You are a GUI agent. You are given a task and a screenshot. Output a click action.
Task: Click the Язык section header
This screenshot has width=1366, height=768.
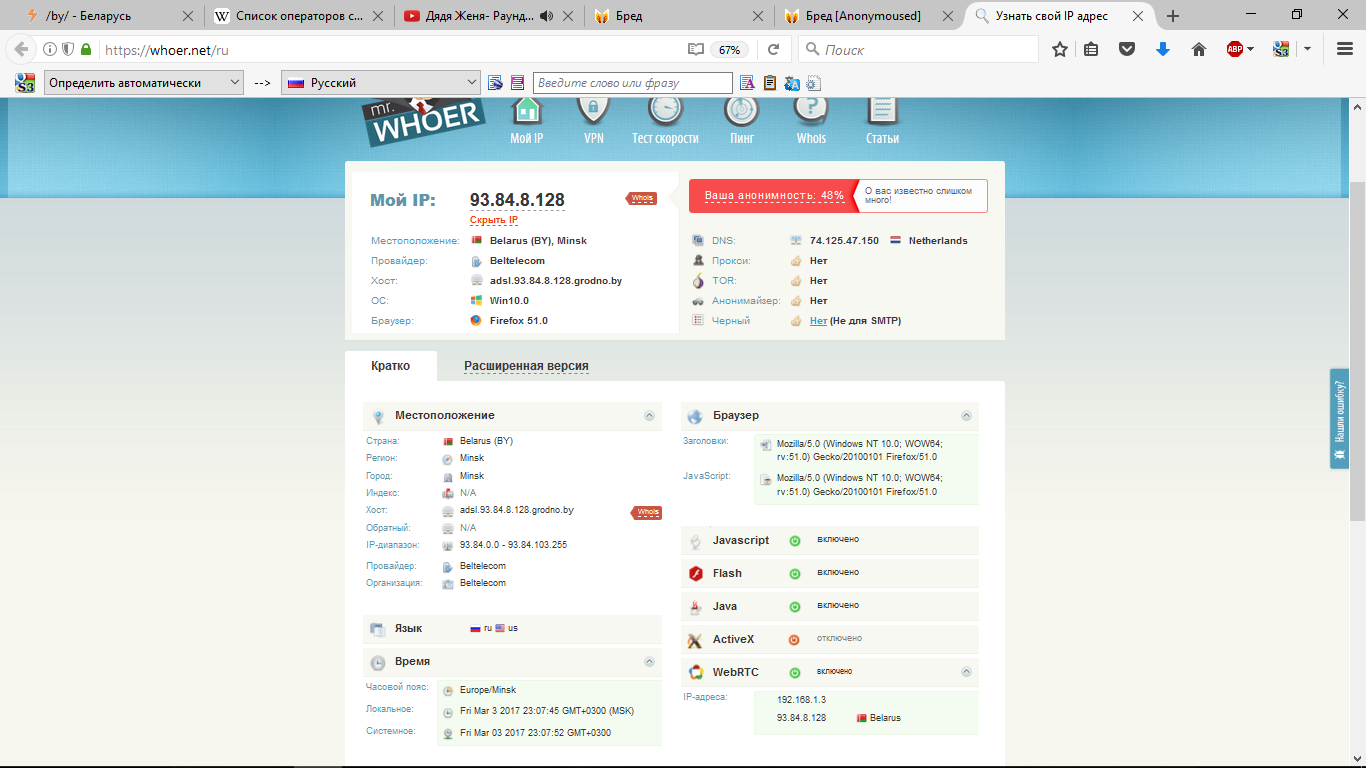coord(512,628)
